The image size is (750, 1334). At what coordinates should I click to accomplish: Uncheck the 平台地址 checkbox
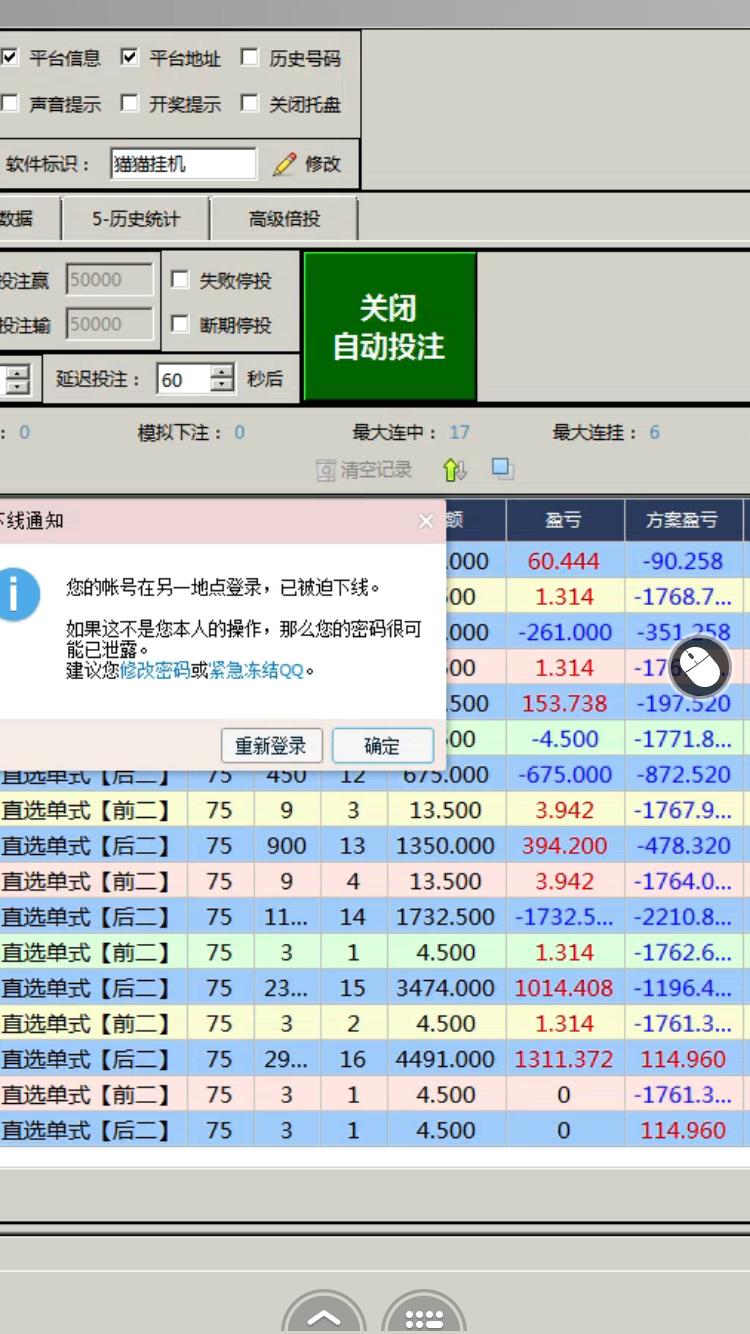pos(129,58)
